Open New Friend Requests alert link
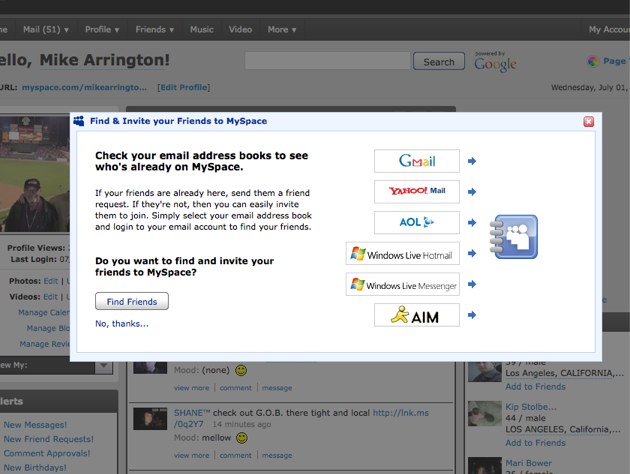Screen dimensions: 630x474 click(x=48, y=439)
